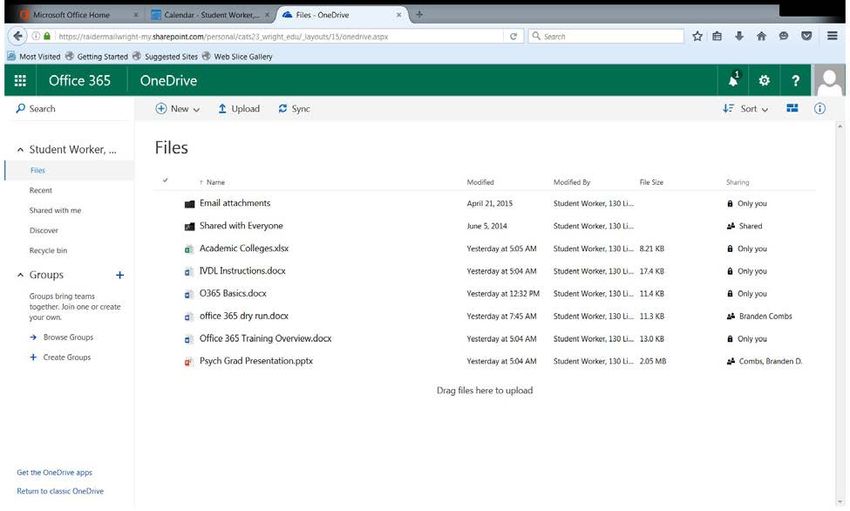850x511 pixels.
Task: Go to the browser home icon
Action: (761, 36)
